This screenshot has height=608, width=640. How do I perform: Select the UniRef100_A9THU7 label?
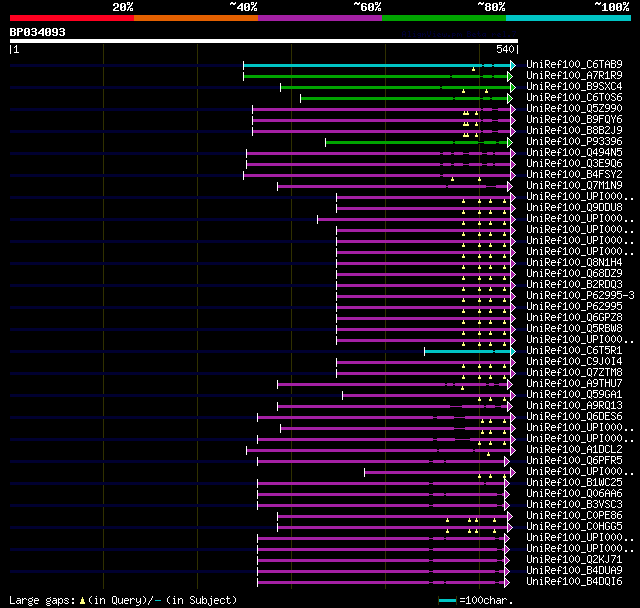click(x=574, y=384)
